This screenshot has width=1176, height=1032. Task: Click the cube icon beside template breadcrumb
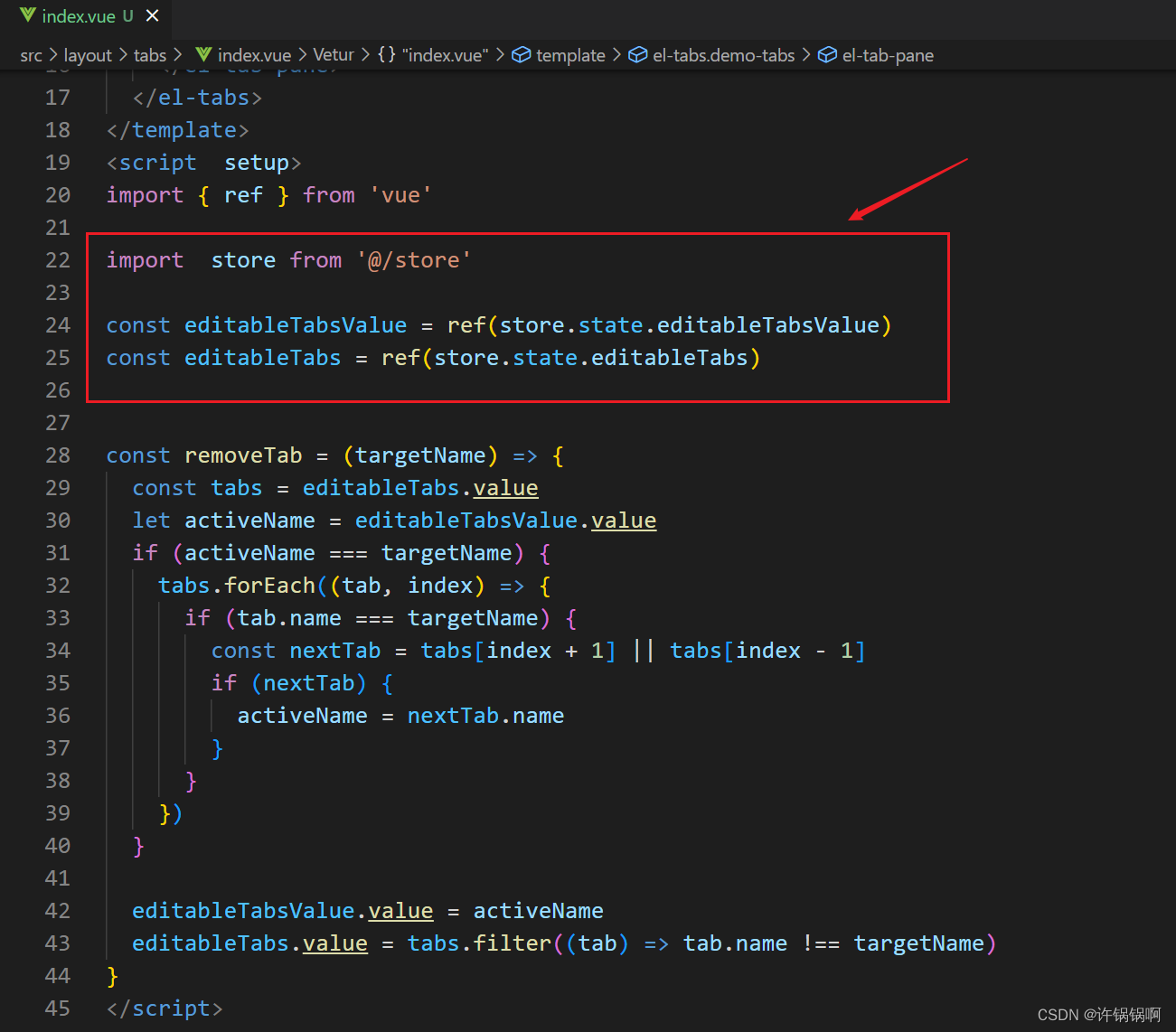[x=521, y=55]
